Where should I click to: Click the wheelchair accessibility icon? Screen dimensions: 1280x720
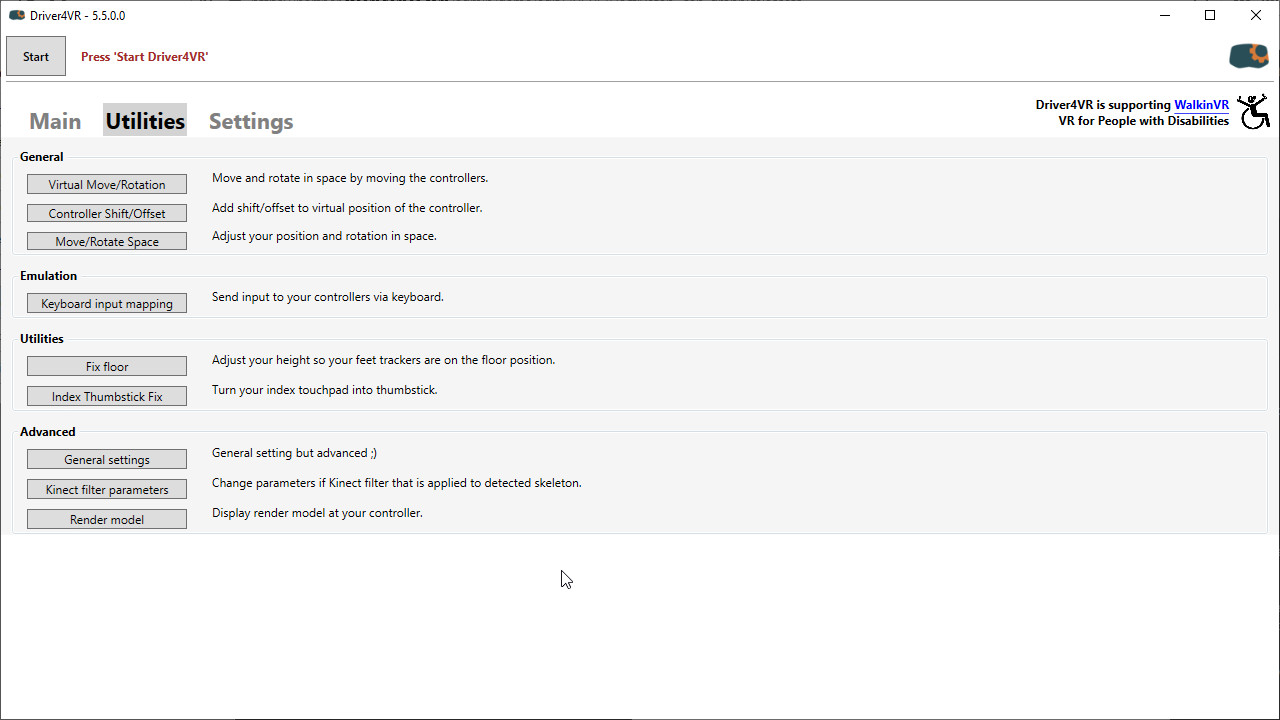[x=1253, y=112]
